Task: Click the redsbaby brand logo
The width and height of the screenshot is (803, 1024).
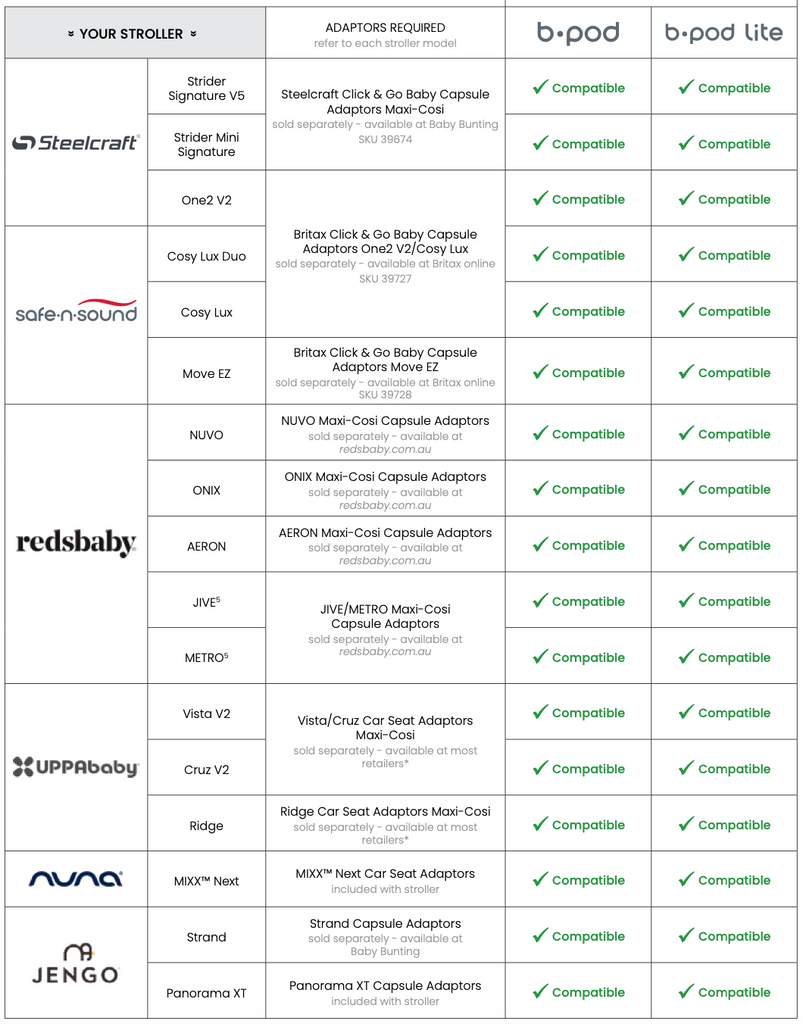Action: pyautogui.click(x=76, y=544)
